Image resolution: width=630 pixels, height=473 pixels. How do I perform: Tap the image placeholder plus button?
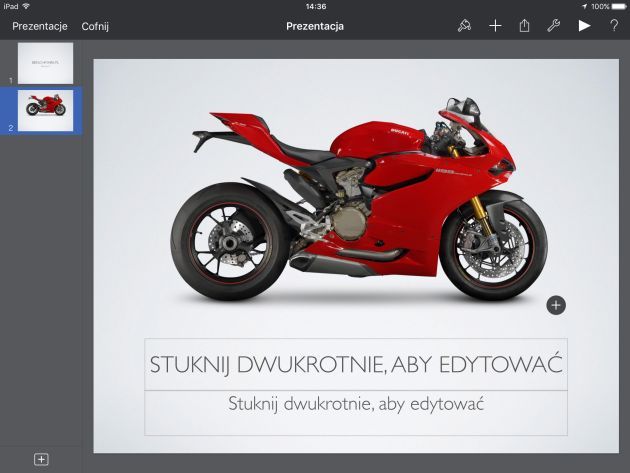(556, 305)
